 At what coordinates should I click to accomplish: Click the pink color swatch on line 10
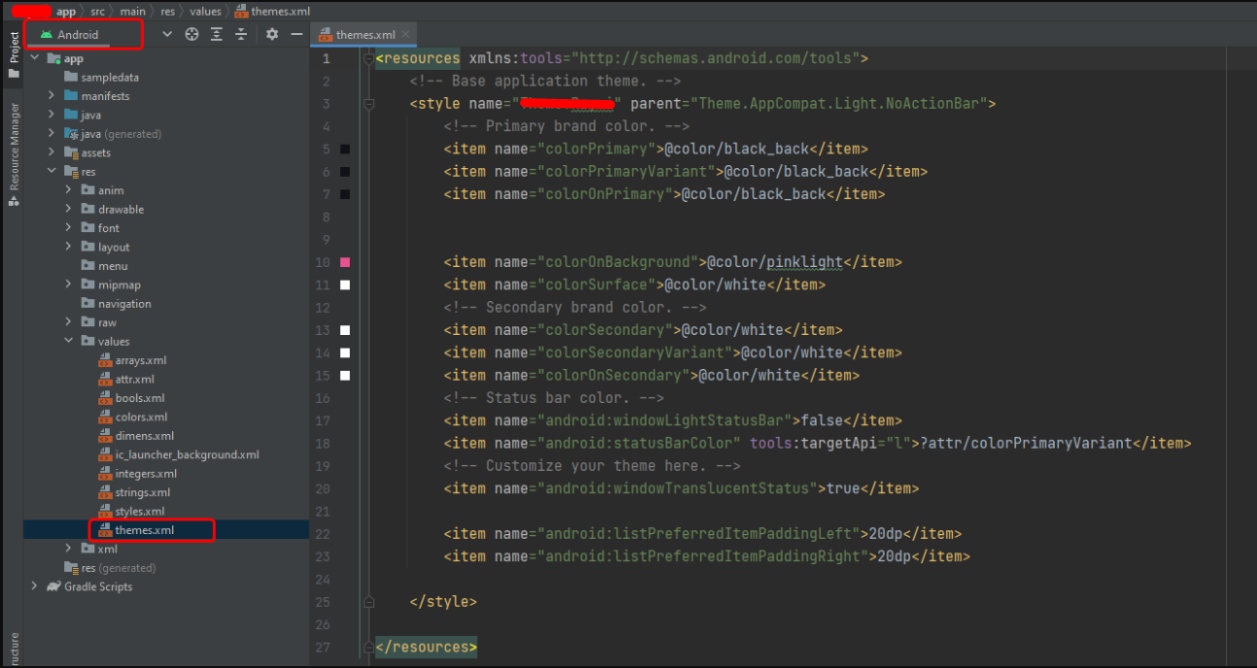(345, 262)
